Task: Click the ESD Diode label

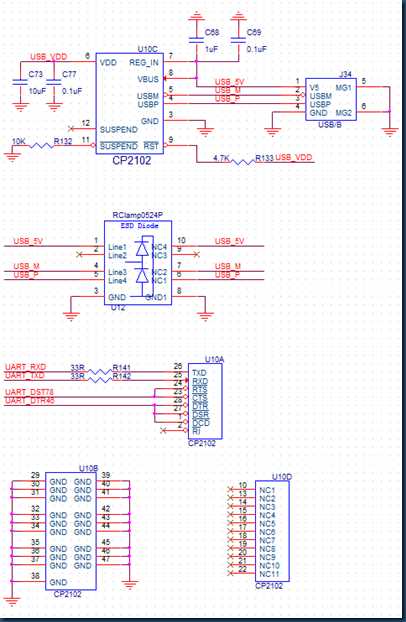Action: (139, 226)
